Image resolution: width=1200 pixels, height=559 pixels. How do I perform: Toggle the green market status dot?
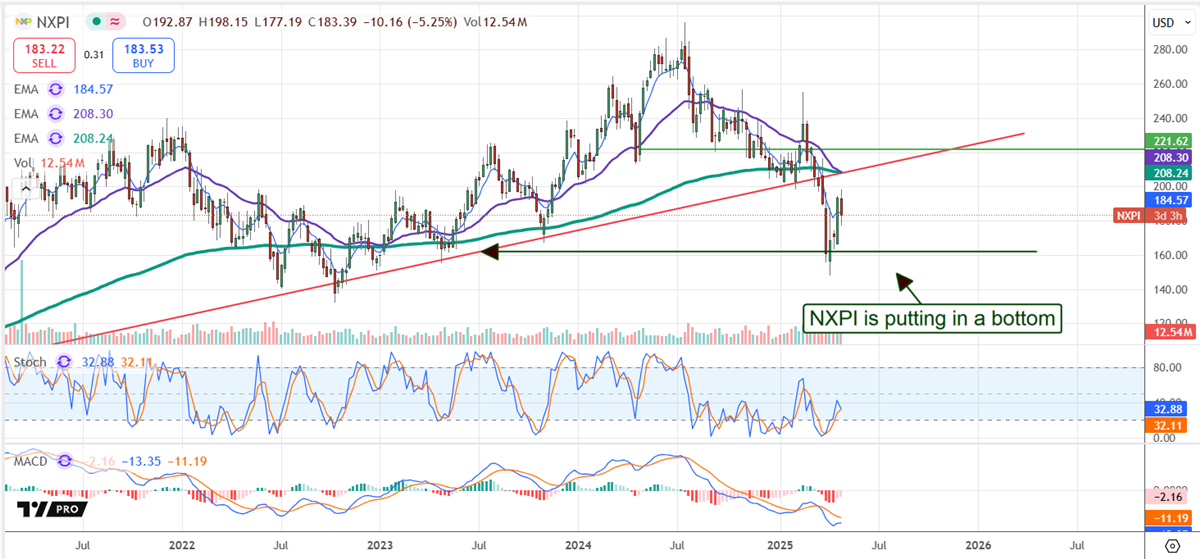pyautogui.click(x=96, y=20)
